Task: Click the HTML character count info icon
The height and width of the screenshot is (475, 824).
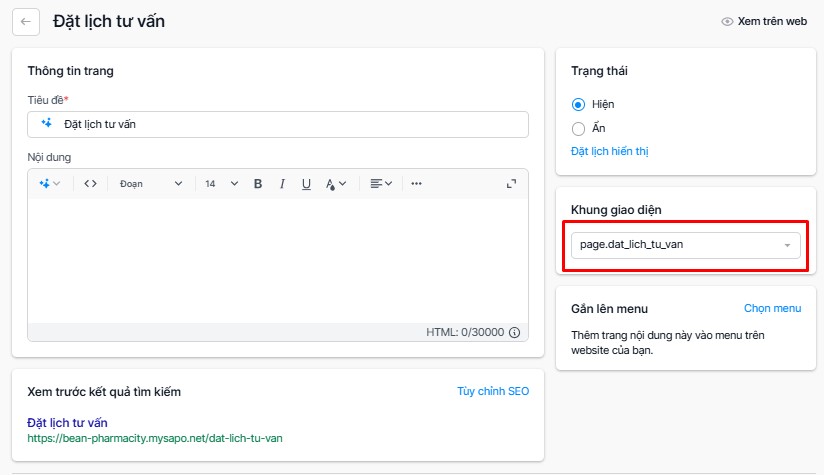Action: [515, 332]
